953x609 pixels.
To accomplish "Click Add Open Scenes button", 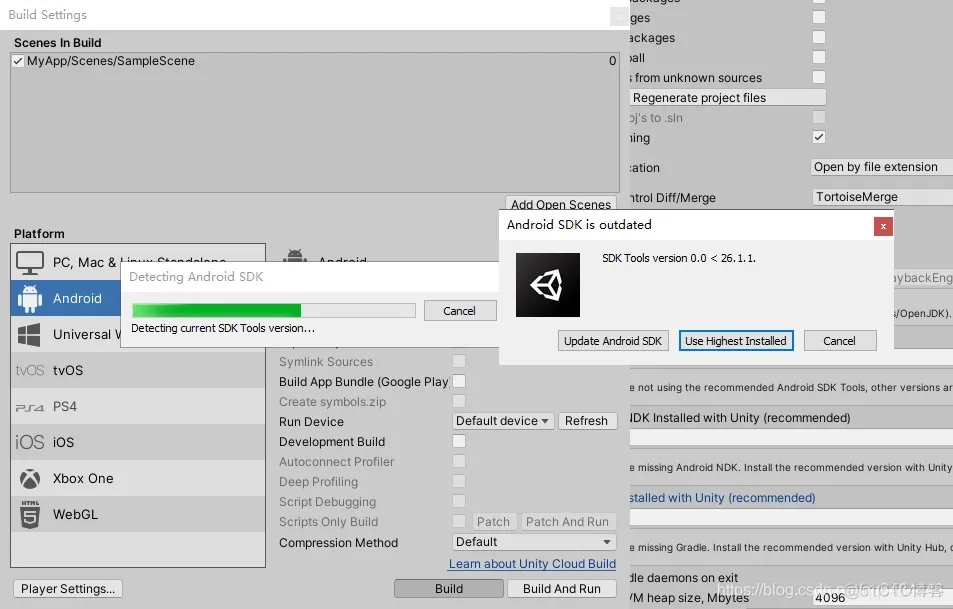I will tap(560, 203).
